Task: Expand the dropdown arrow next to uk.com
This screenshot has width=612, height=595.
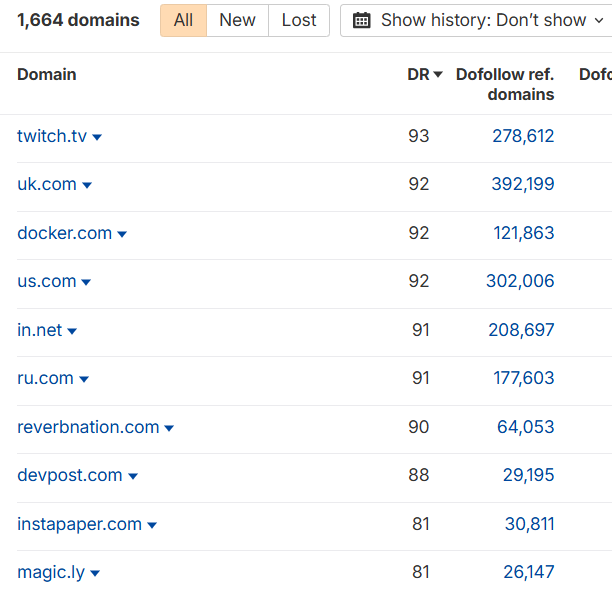Action: 87,185
